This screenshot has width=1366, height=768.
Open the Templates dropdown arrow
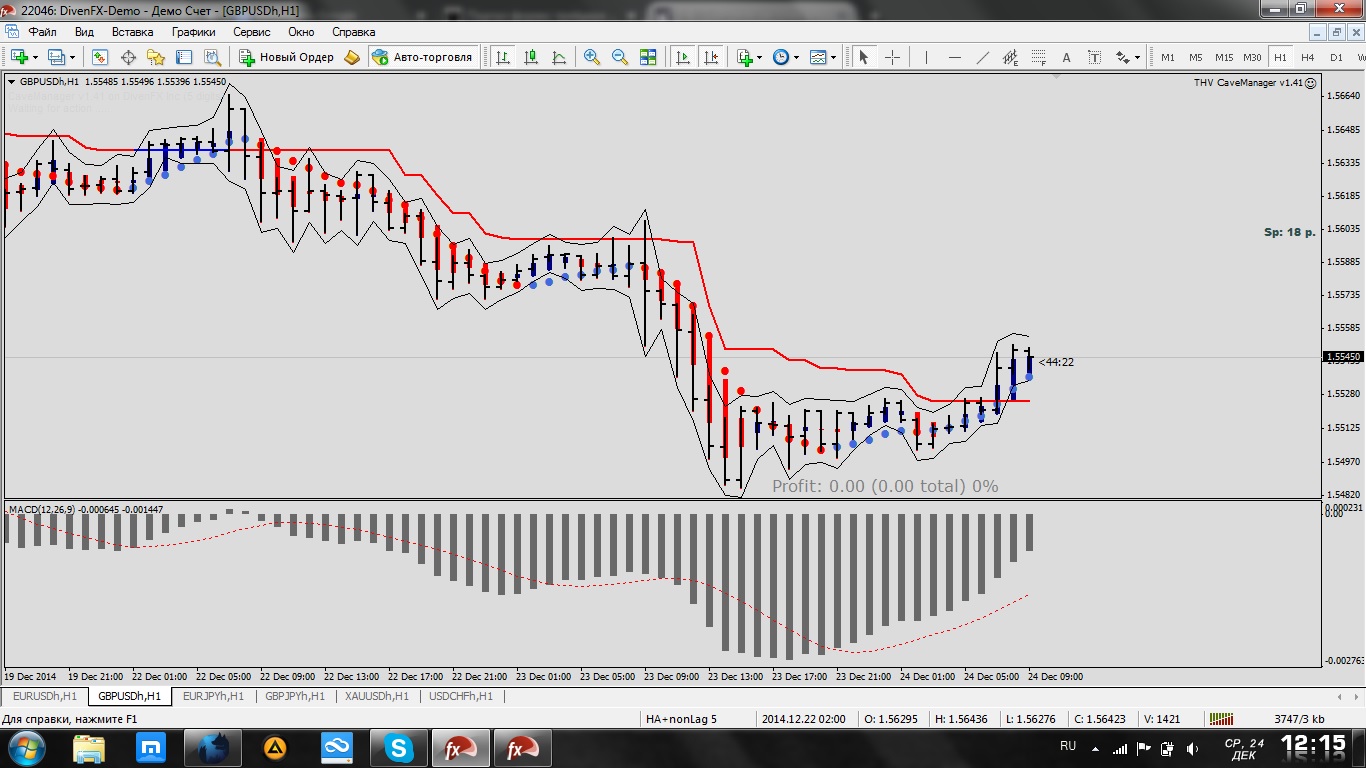coord(834,58)
